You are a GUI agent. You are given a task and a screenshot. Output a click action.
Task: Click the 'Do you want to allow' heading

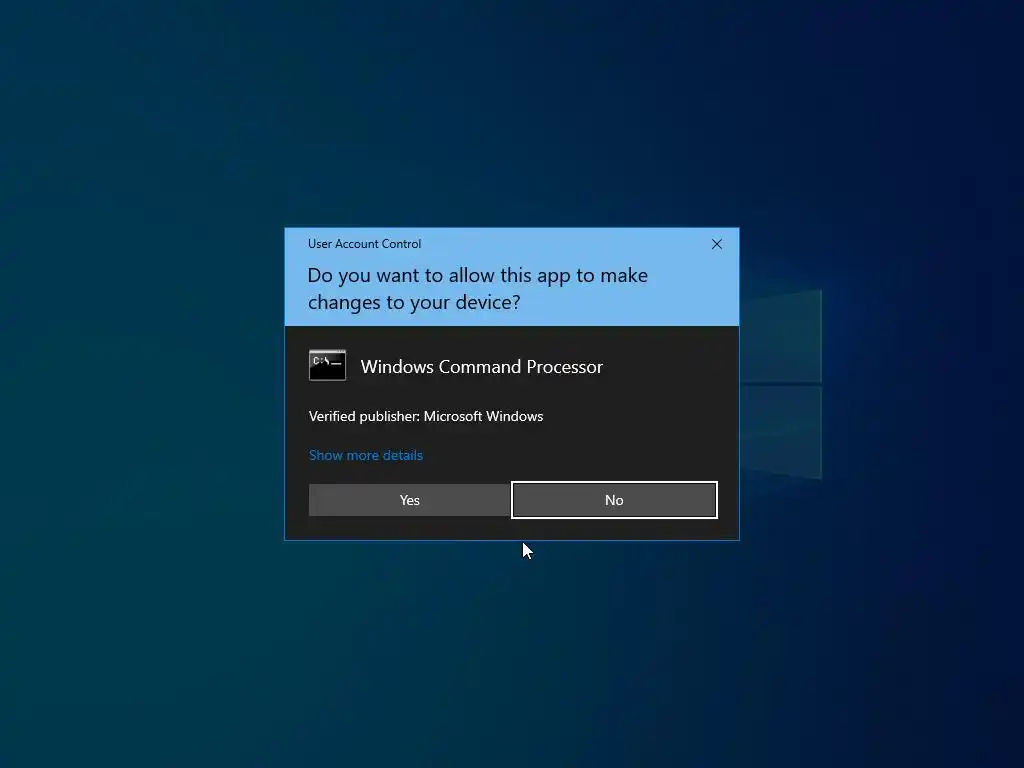(477, 289)
